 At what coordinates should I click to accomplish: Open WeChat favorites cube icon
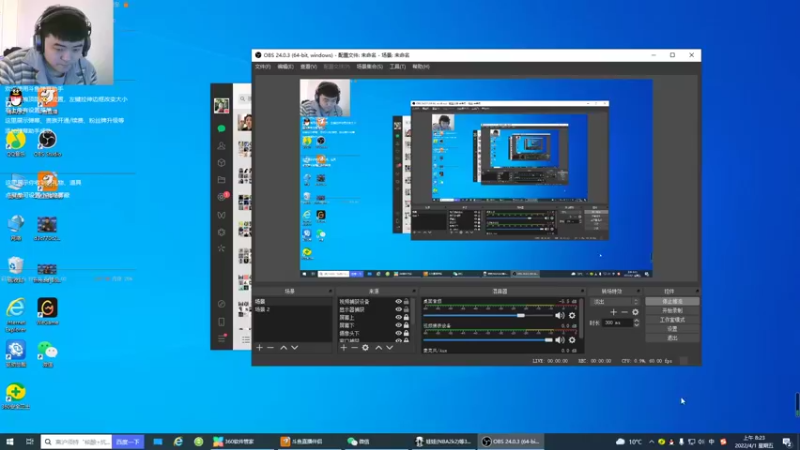tap(221, 163)
